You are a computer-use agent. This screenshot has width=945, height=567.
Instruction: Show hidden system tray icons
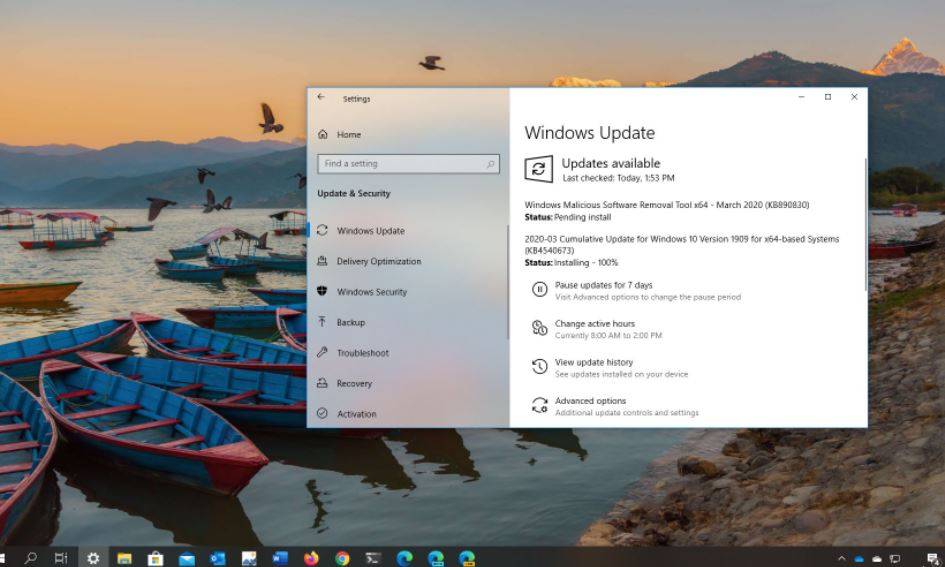pyautogui.click(x=842, y=559)
